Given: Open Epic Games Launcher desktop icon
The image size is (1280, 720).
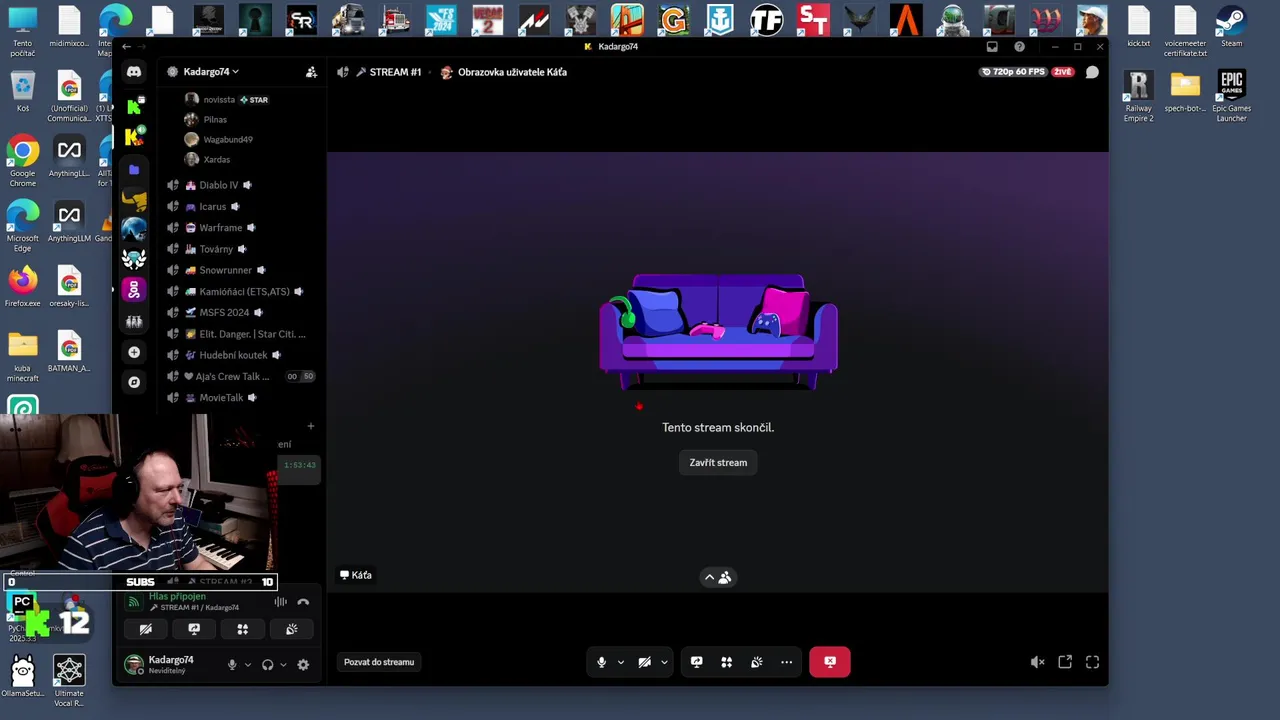Looking at the screenshot, I should (x=1231, y=96).
